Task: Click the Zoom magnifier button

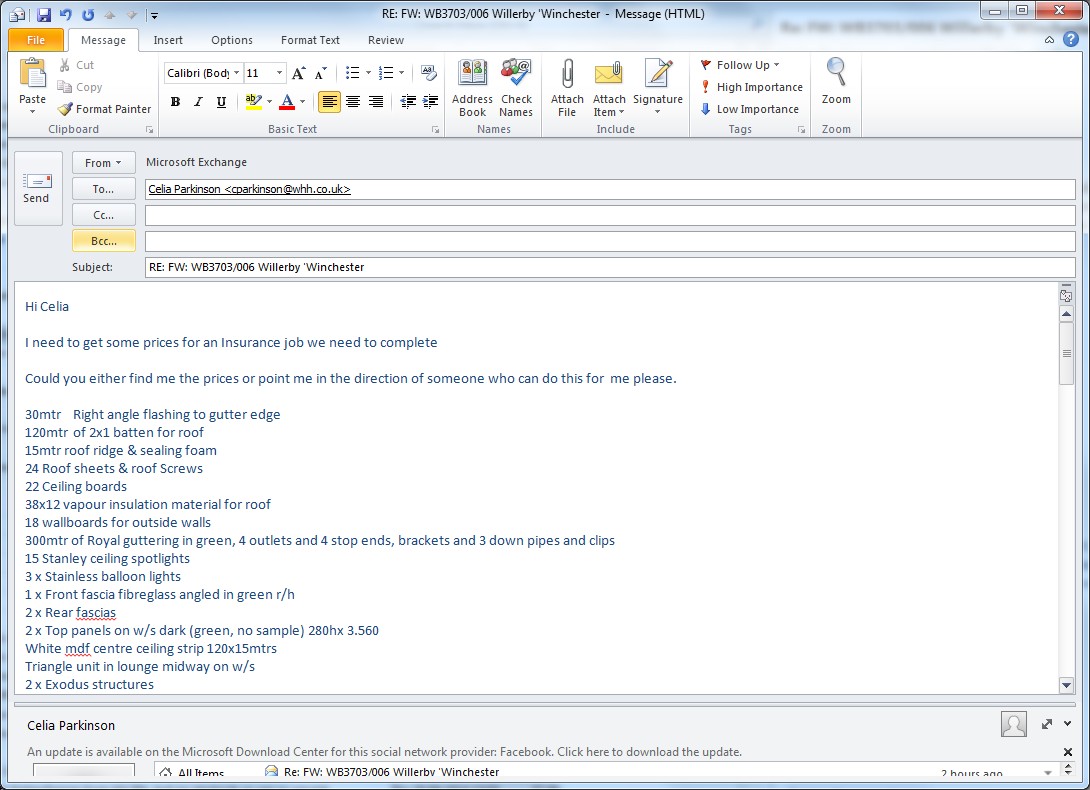Action: point(836,82)
